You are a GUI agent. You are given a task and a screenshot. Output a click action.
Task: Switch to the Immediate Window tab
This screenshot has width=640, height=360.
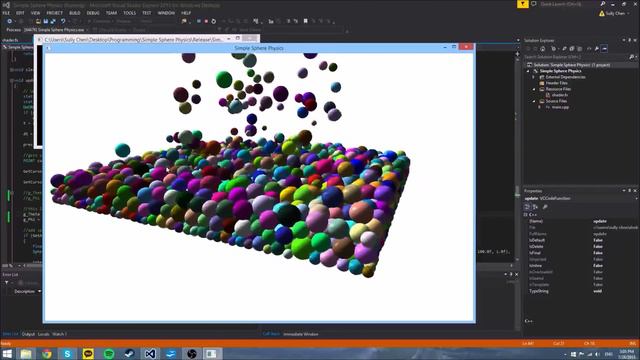(300, 334)
